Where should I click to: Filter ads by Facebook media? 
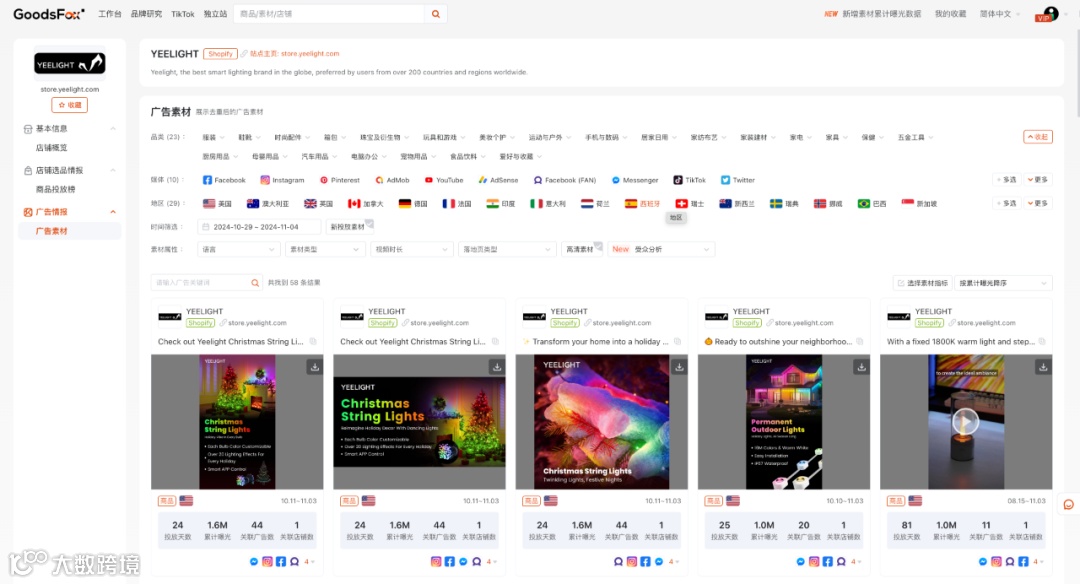pos(224,180)
